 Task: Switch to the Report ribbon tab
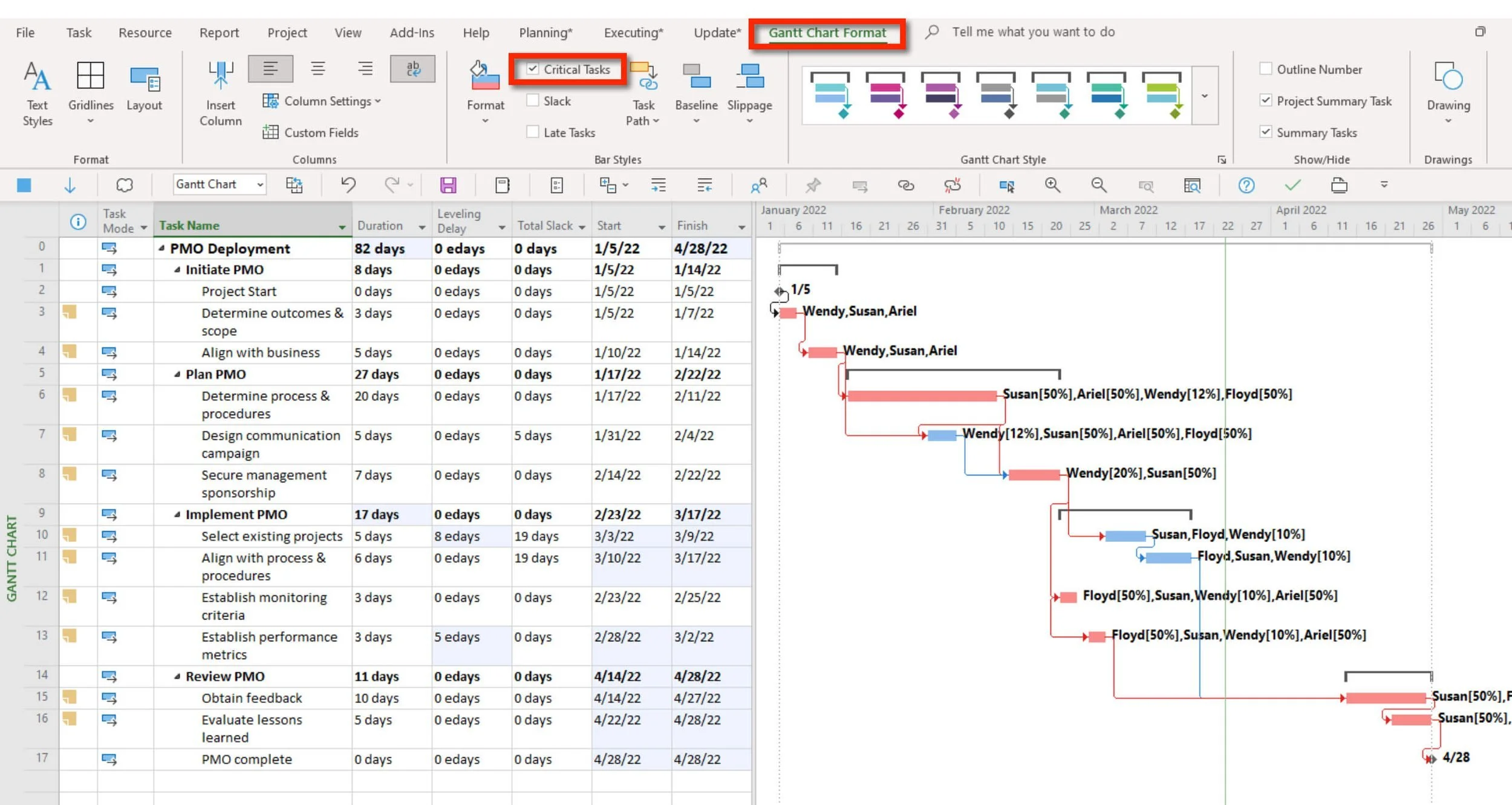pos(219,33)
